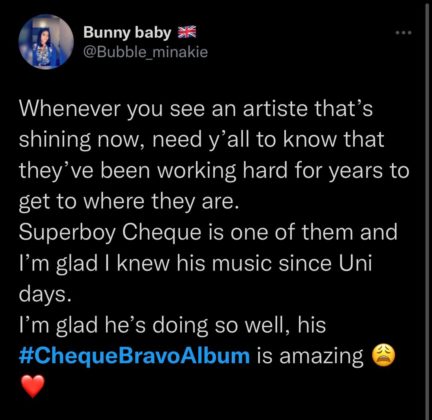Click the UK flag emoji beside name
Image resolution: width=432 pixels, height=420 pixels.
[x=186, y=32]
